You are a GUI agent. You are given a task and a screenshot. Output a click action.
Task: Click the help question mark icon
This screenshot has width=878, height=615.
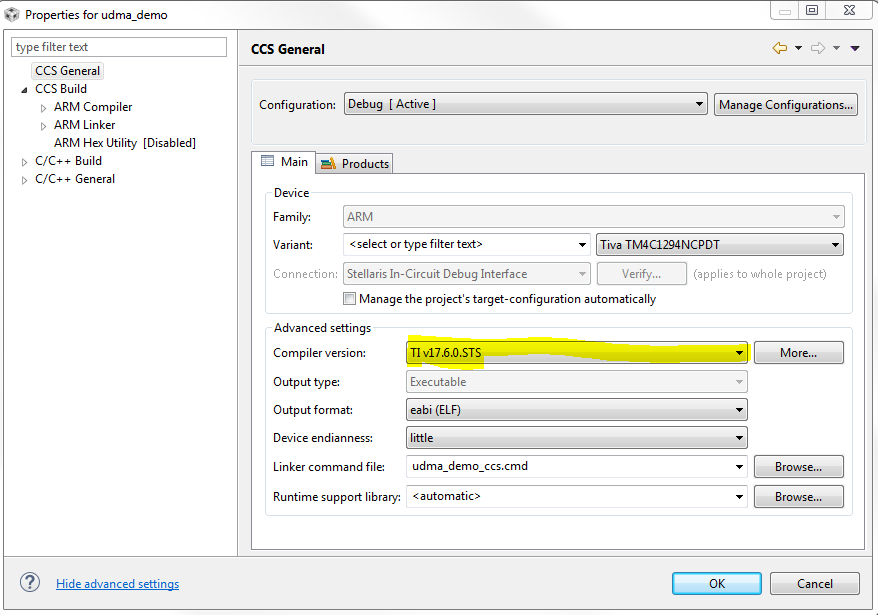[x=30, y=583]
